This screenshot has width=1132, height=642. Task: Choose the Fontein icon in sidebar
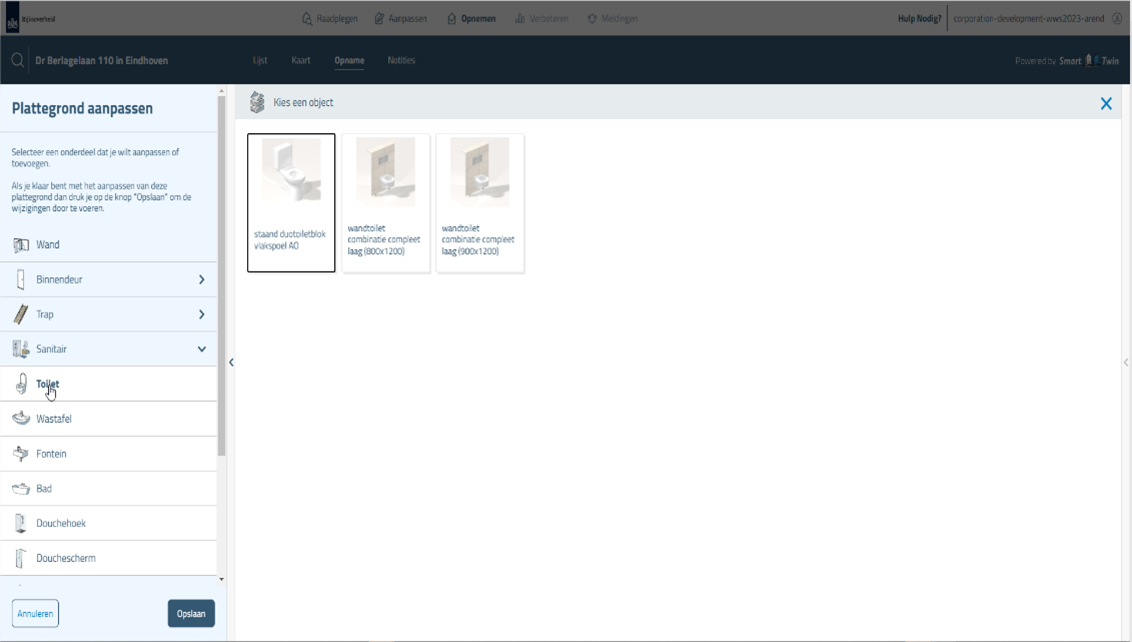[x=21, y=454]
